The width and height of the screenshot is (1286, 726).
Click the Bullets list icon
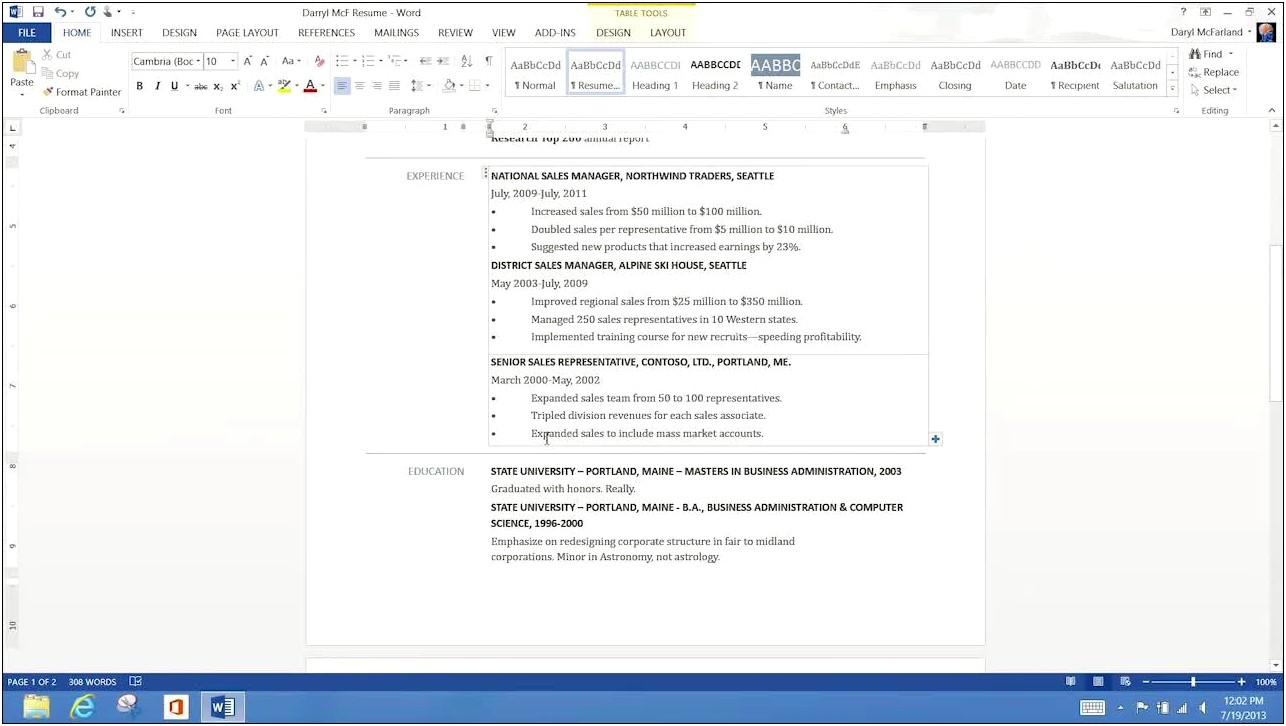coord(341,61)
